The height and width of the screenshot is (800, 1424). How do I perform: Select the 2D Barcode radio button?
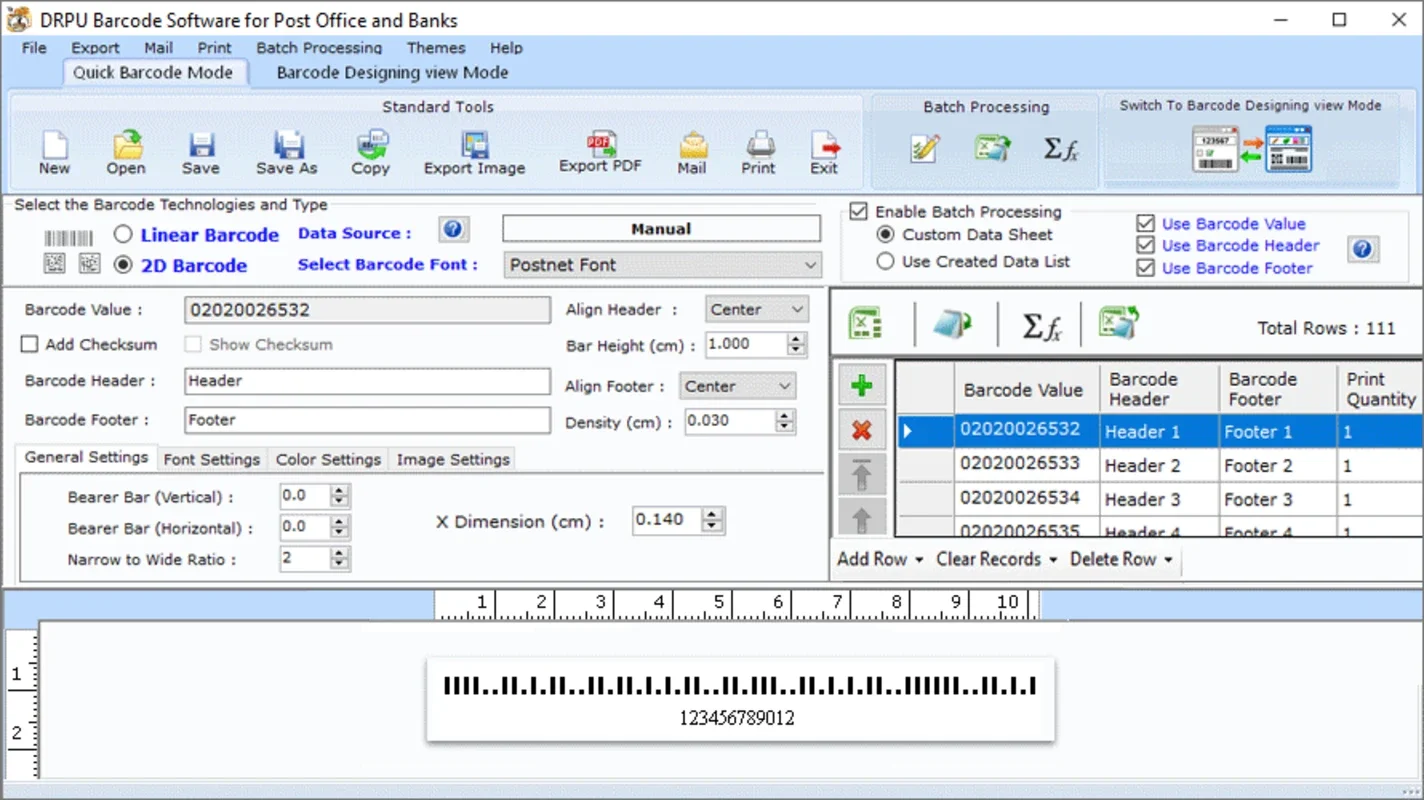123,265
